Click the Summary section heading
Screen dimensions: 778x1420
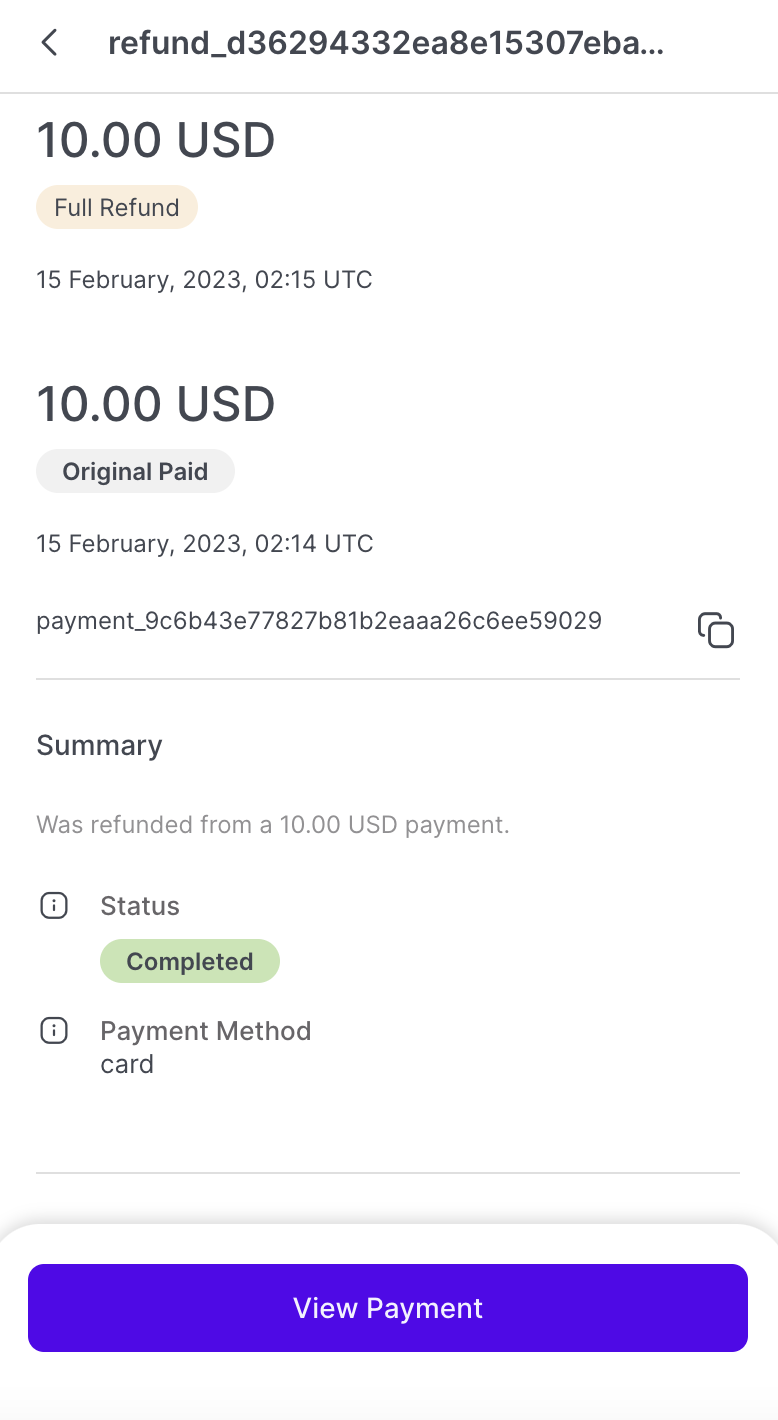click(99, 746)
